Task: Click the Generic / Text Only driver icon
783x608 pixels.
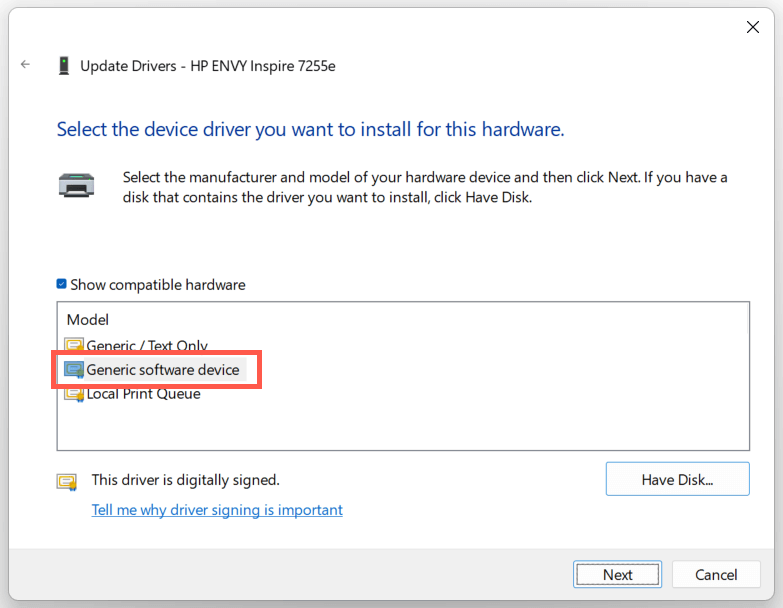Action: click(x=74, y=346)
